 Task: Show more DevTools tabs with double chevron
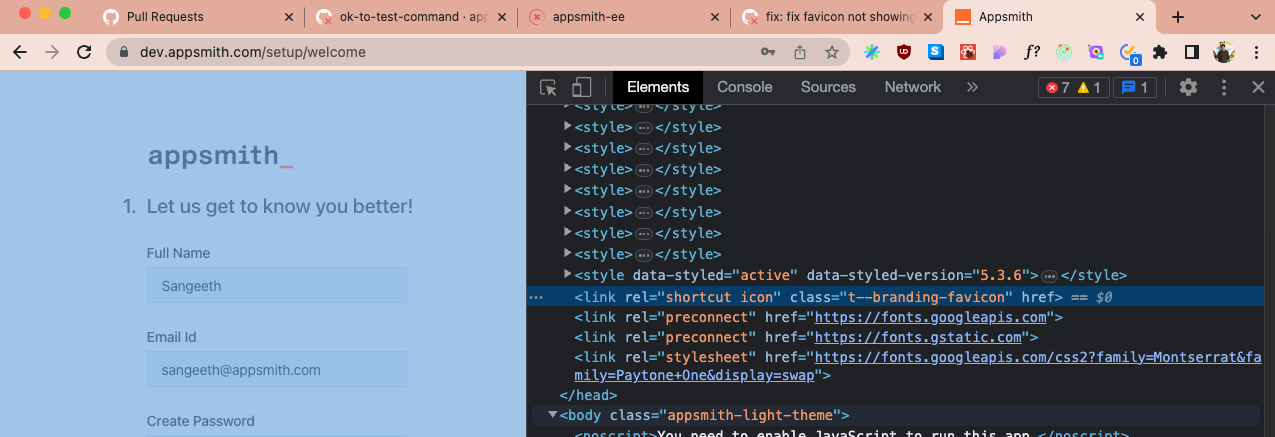tap(972, 87)
